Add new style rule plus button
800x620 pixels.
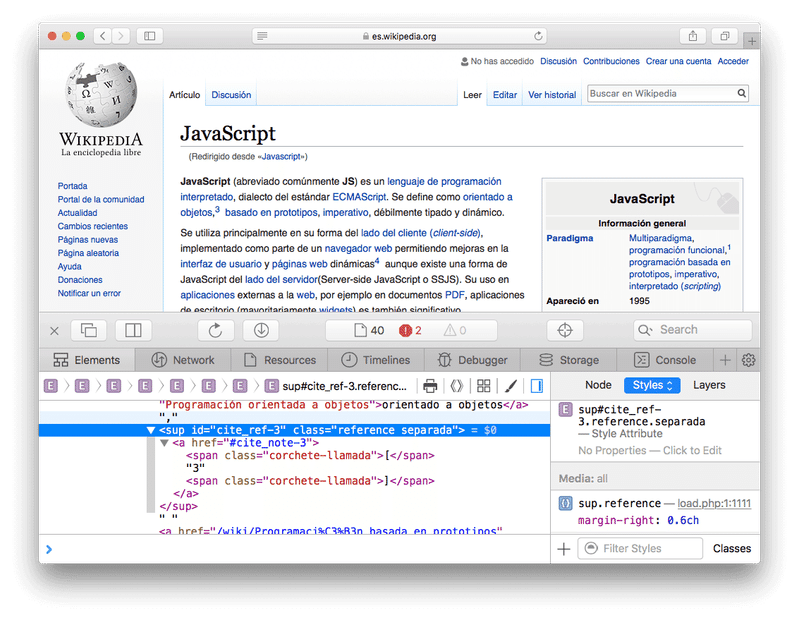point(564,549)
